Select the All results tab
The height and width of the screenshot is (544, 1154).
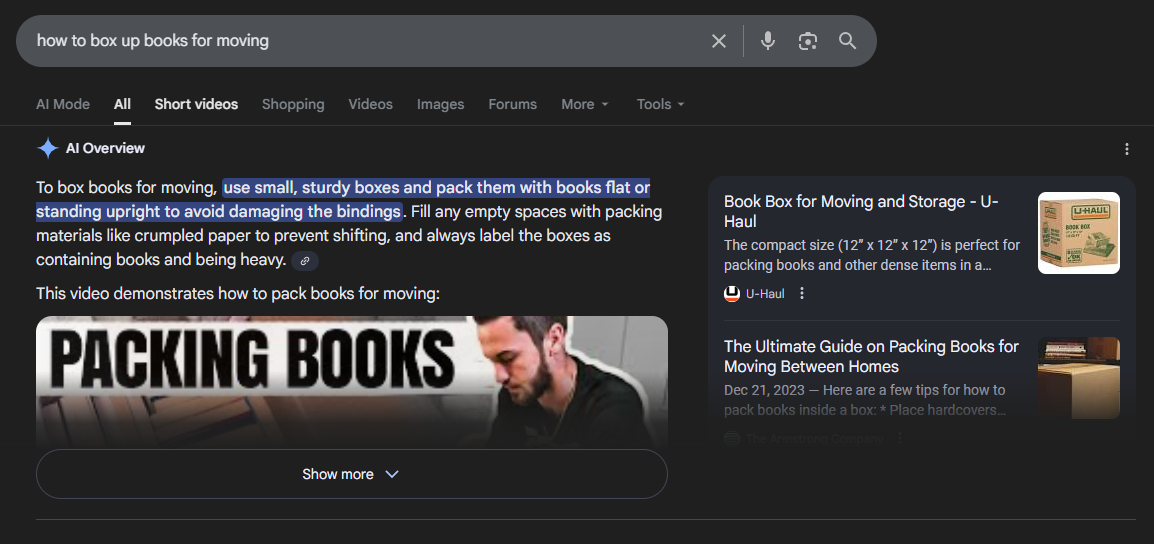point(122,105)
